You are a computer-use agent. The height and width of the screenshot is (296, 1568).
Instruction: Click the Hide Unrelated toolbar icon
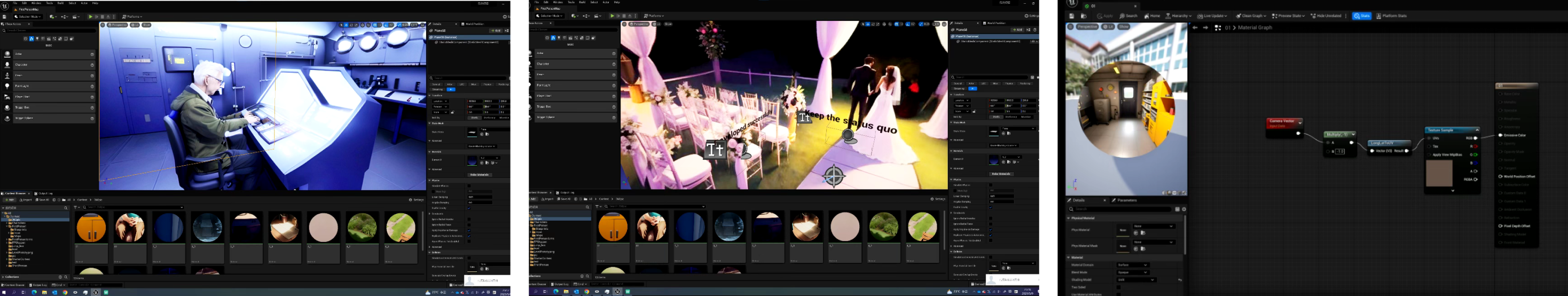coord(1329,16)
